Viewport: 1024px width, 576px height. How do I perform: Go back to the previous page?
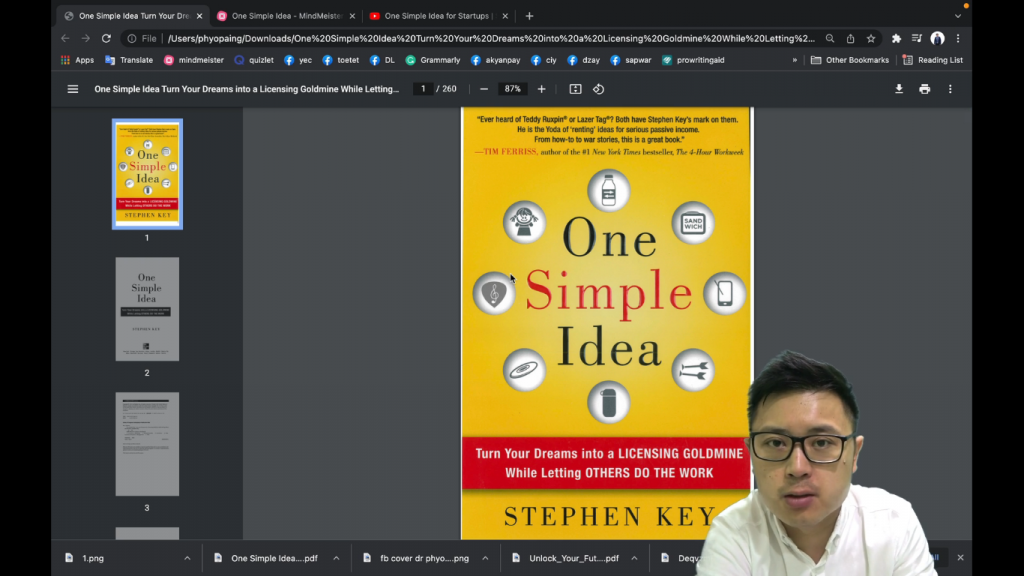click(x=65, y=39)
